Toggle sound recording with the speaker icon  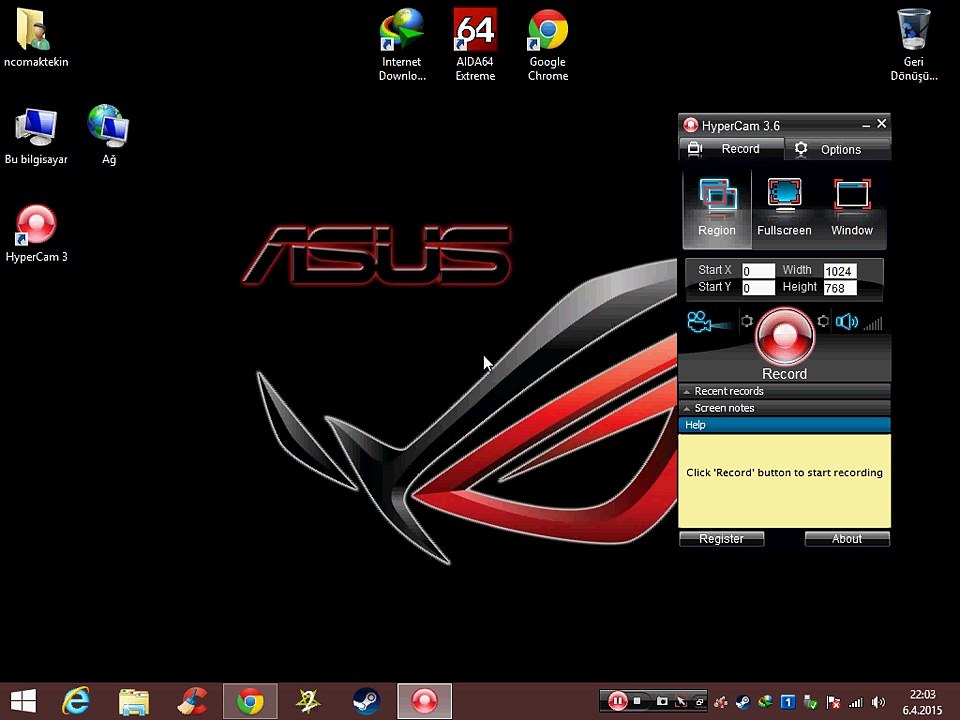[847, 322]
